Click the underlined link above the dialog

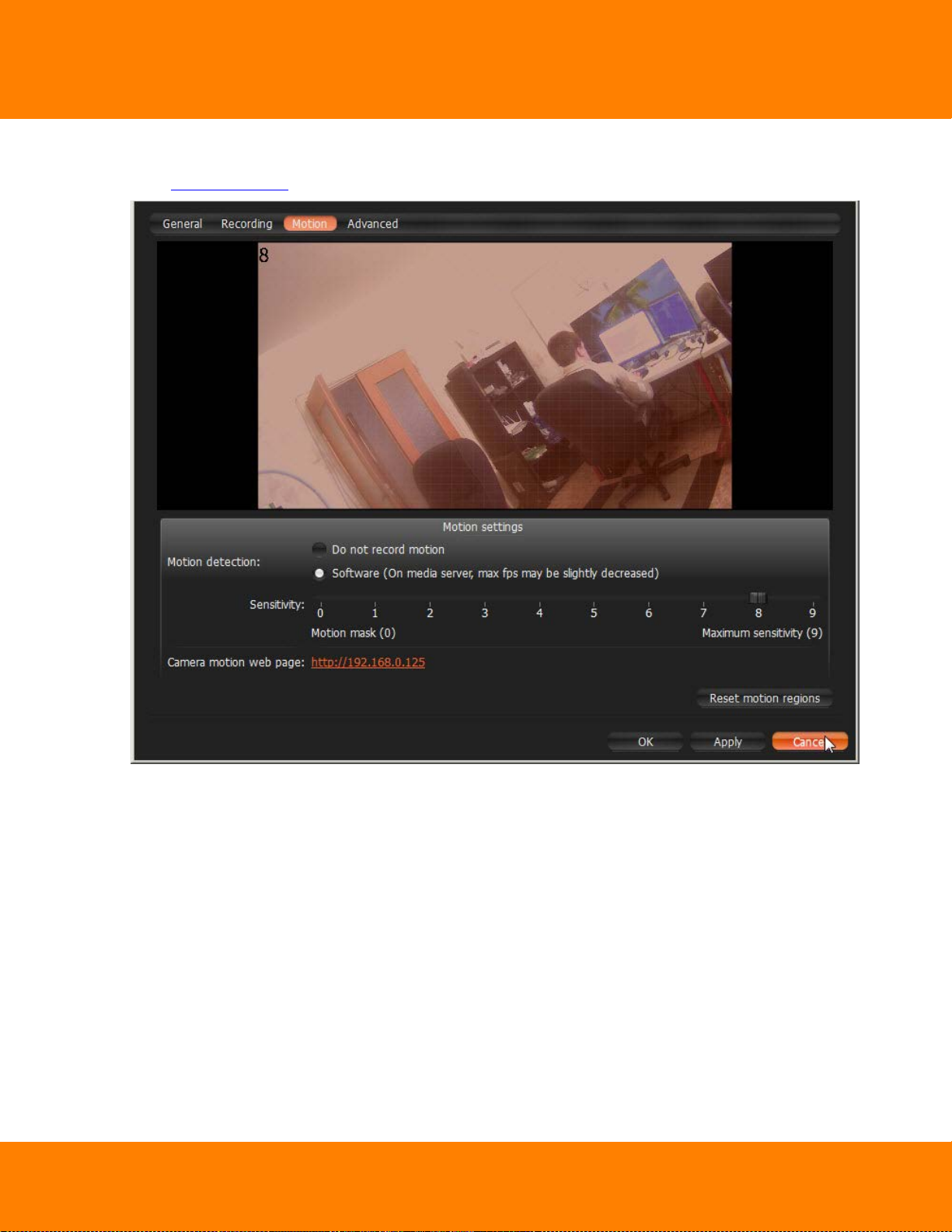pyautogui.click(x=229, y=187)
